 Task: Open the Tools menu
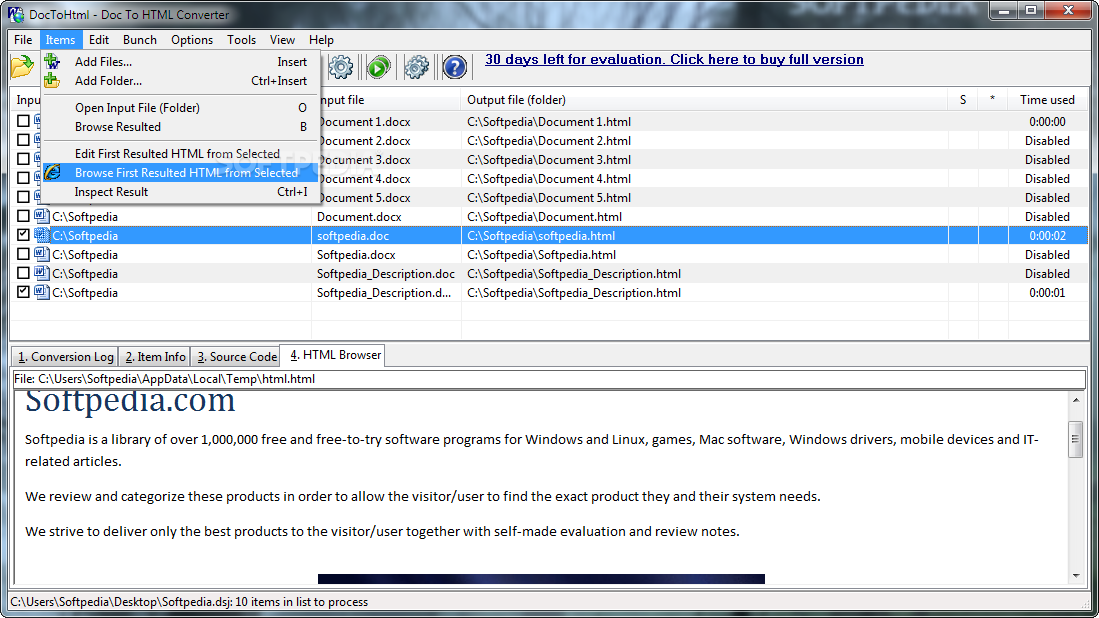coord(241,40)
